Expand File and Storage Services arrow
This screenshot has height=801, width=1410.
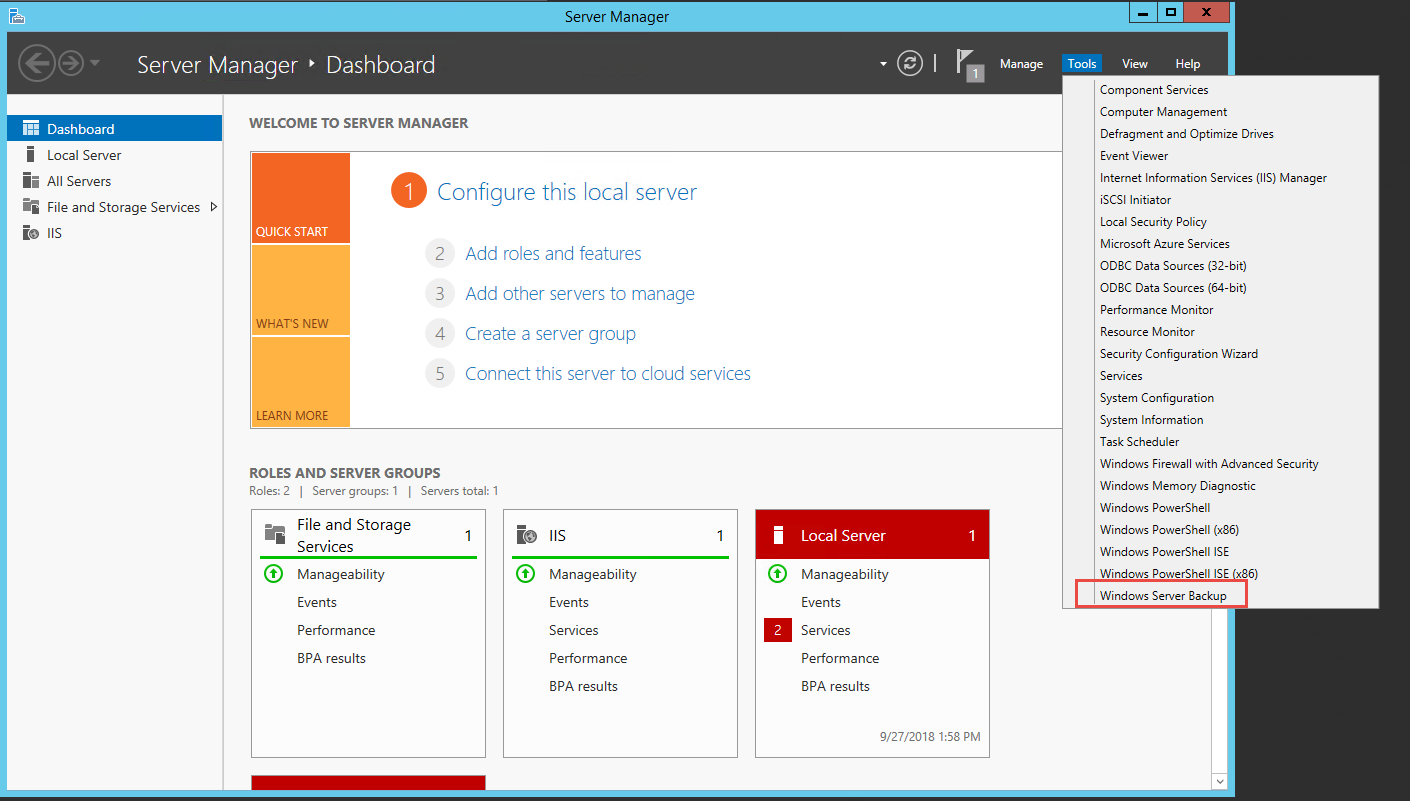click(x=213, y=207)
